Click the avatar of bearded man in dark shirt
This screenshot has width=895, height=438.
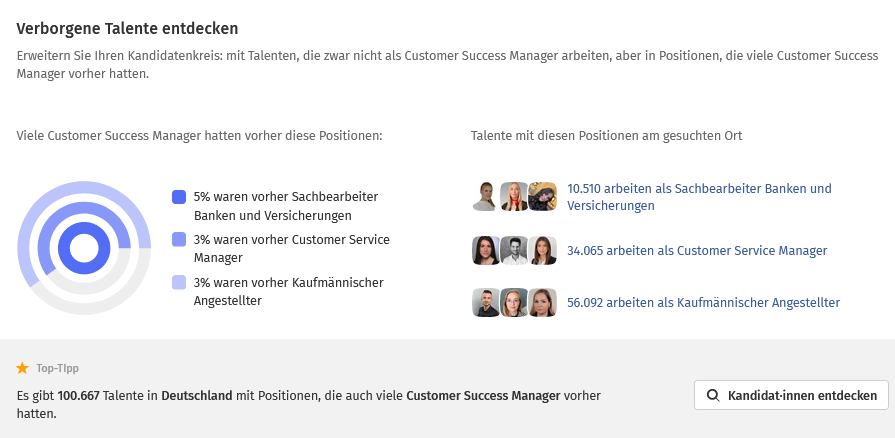487,302
